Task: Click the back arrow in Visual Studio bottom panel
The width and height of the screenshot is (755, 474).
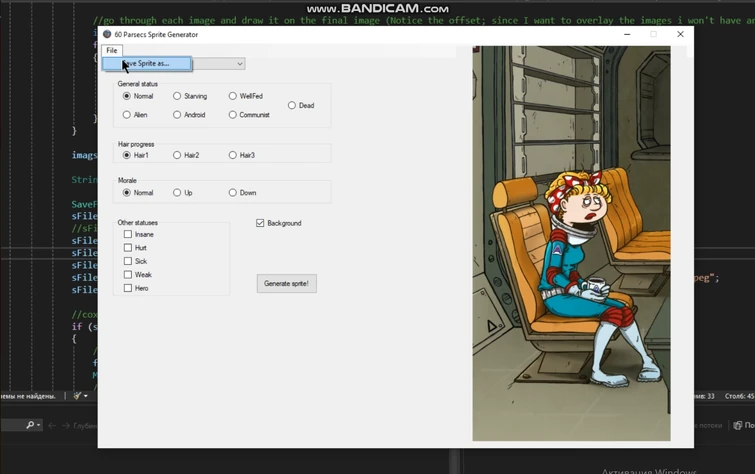Action: (52, 425)
